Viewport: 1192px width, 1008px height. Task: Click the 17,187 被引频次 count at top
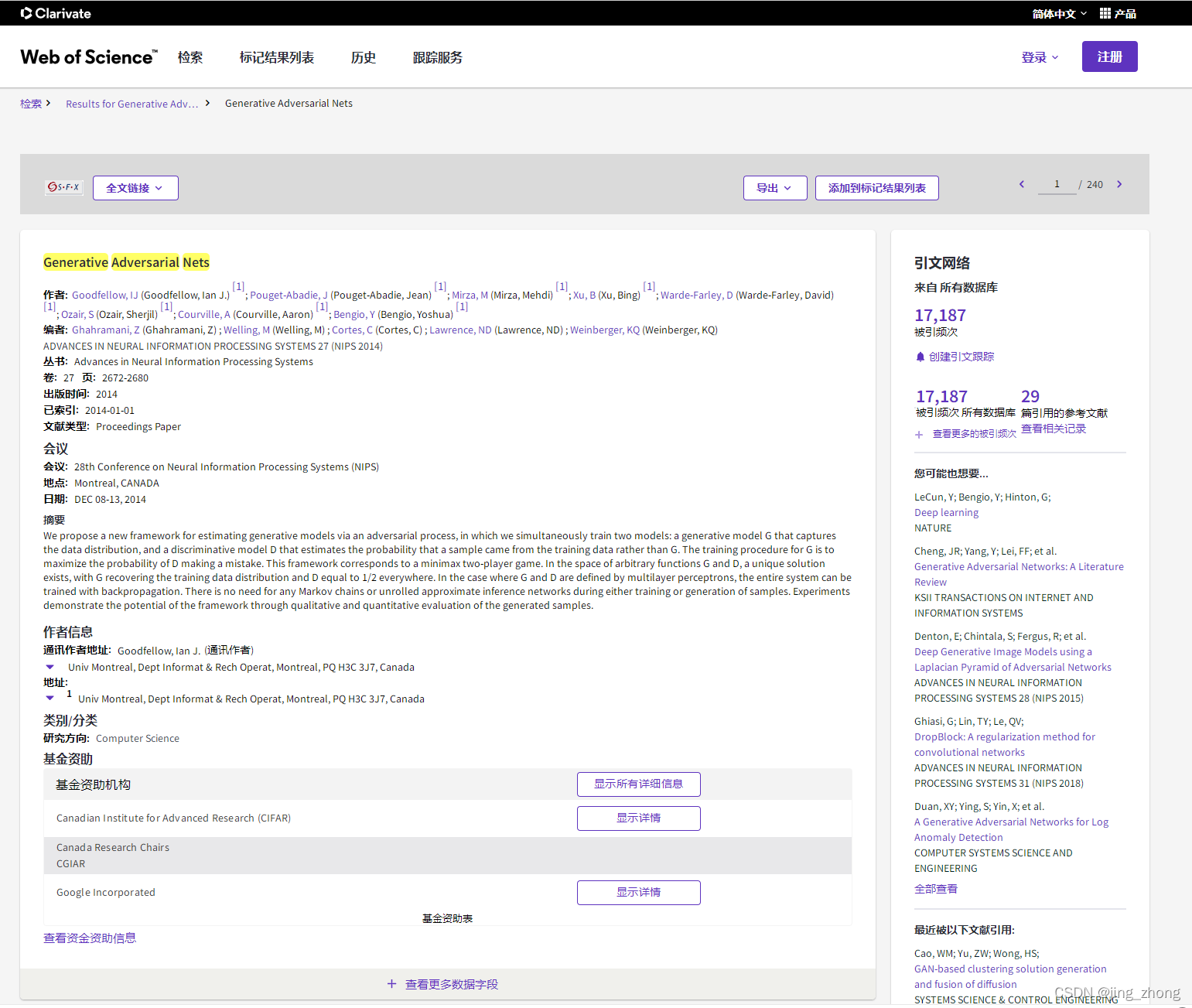coord(940,316)
